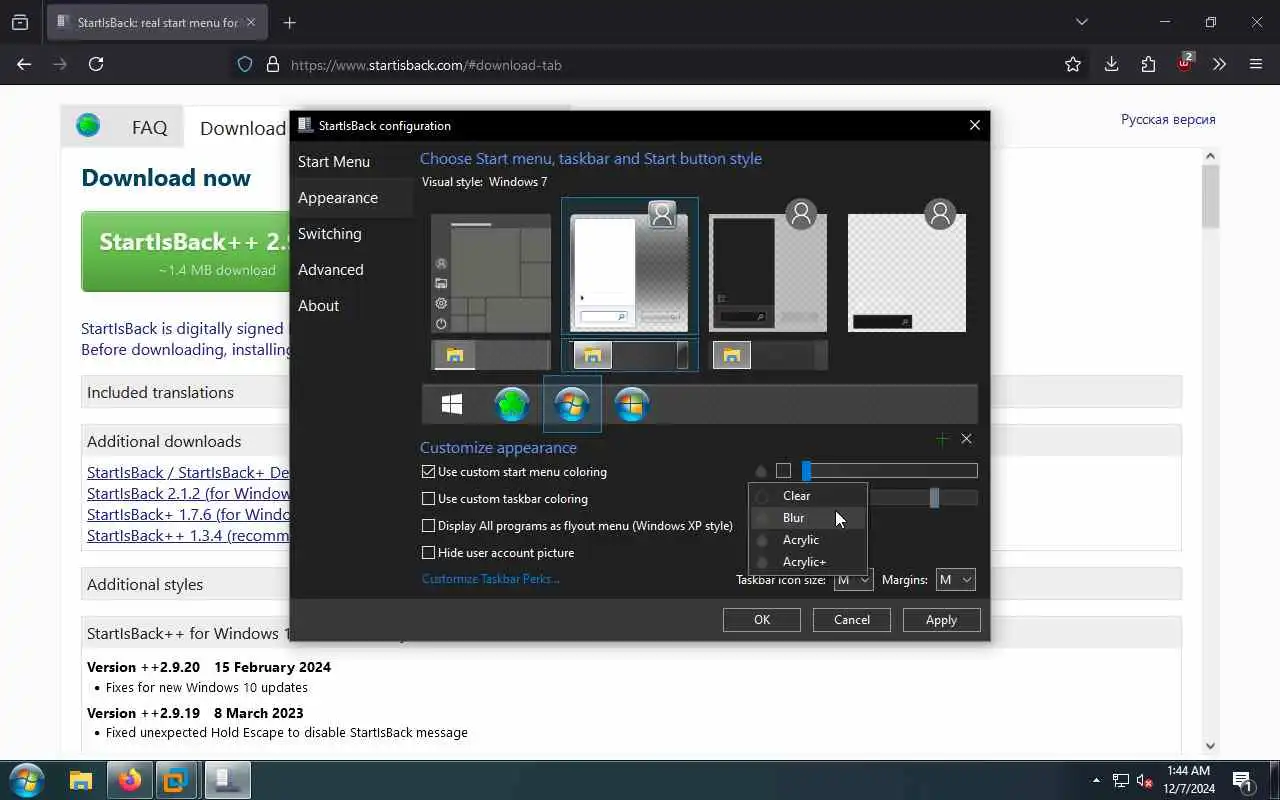Open the Start Menu settings section
Viewport: 1280px width, 800px height.
pos(352,161)
